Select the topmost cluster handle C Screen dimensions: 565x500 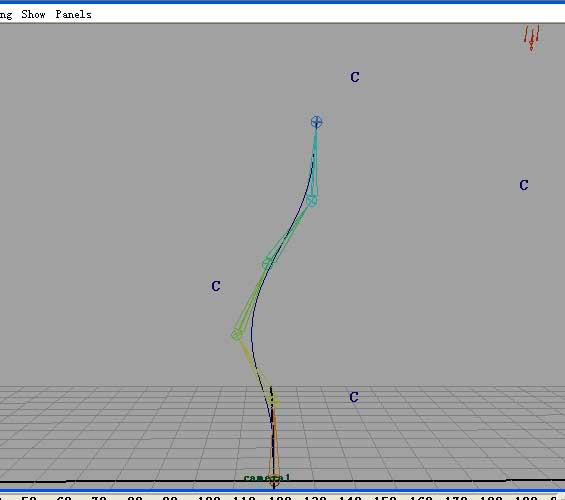355,77
